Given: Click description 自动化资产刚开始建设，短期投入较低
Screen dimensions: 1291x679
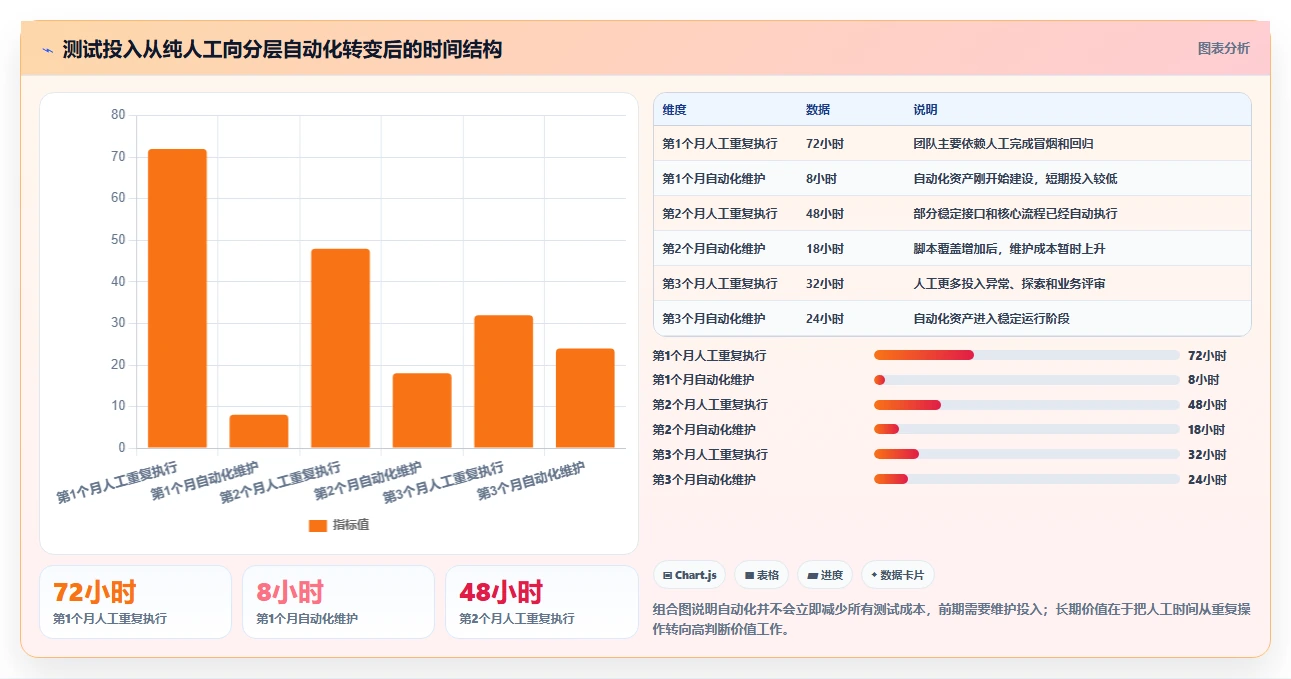Looking at the screenshot, I should [1015, 179].
